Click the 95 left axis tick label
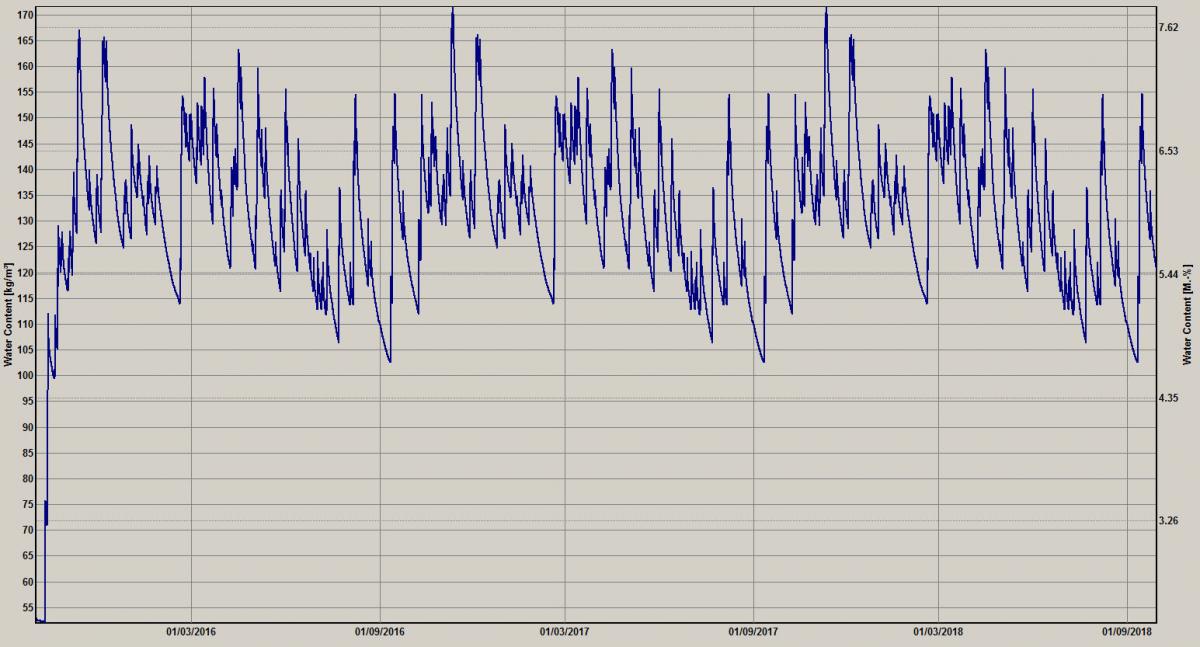1200x647 pixels. click(x=30, y=402)
